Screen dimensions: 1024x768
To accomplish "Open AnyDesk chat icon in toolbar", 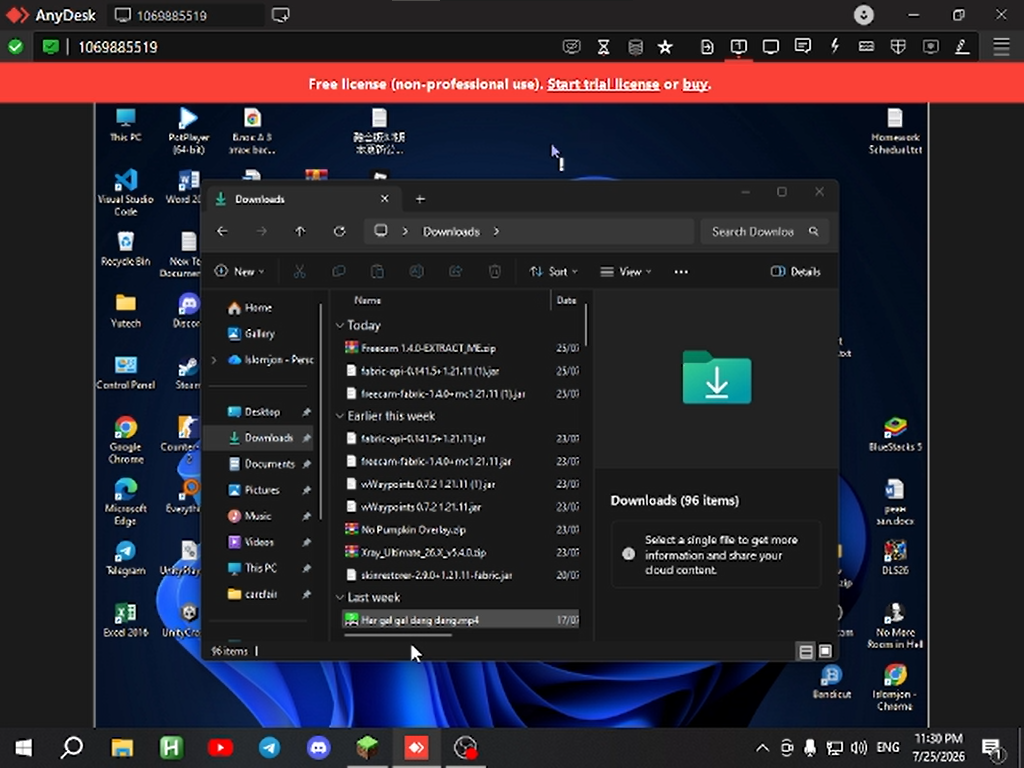I will coord(803,46).
